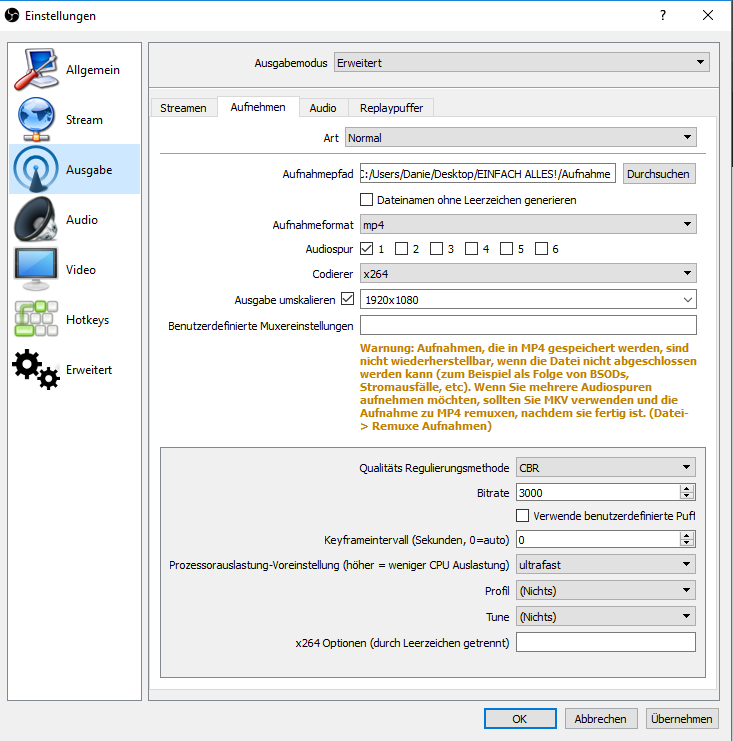Click the OBS icon in title bar
This screenshot has height=741, width=733.
point(13,16)
